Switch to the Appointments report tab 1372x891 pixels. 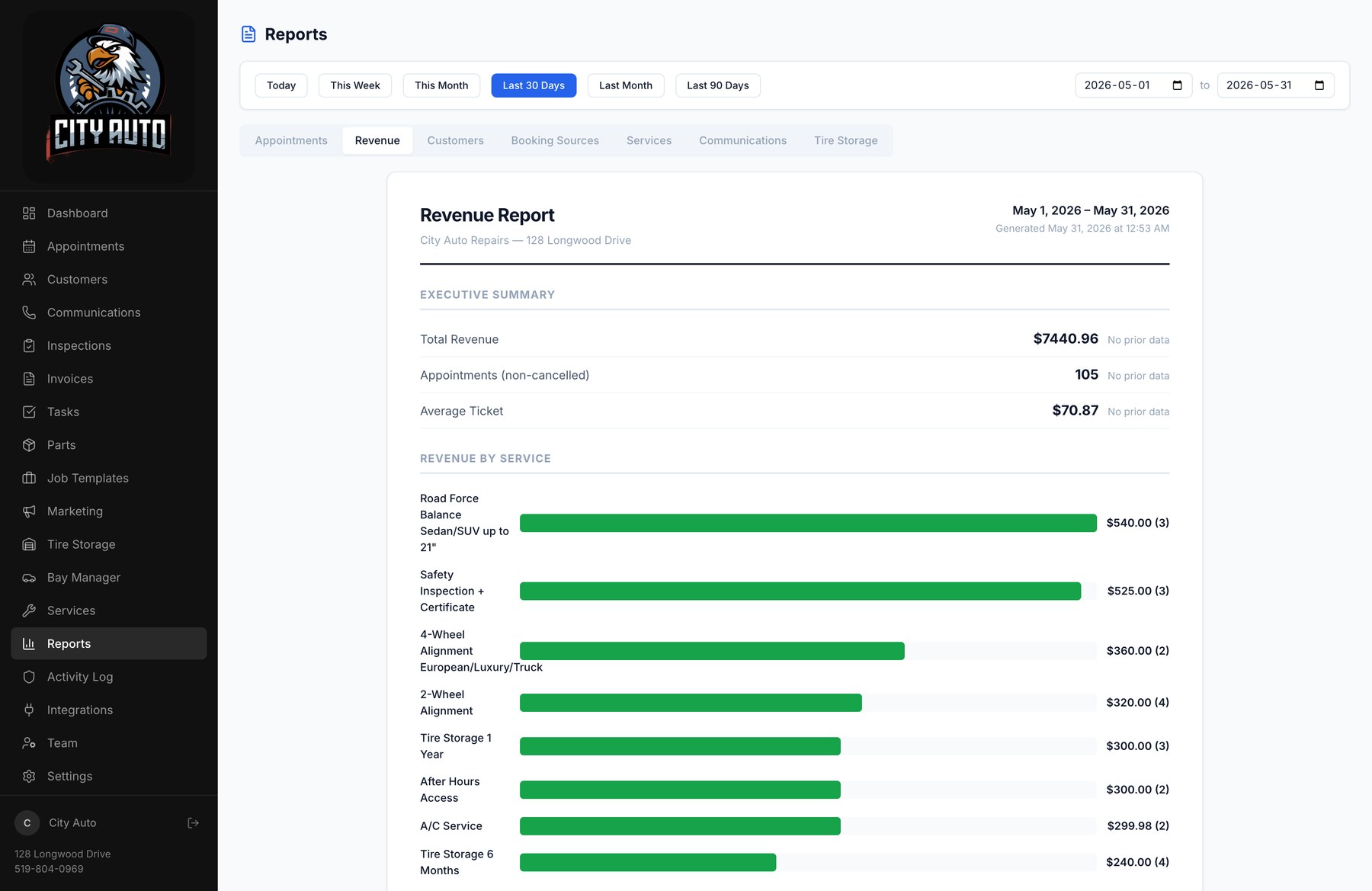(x=291, y=141)
